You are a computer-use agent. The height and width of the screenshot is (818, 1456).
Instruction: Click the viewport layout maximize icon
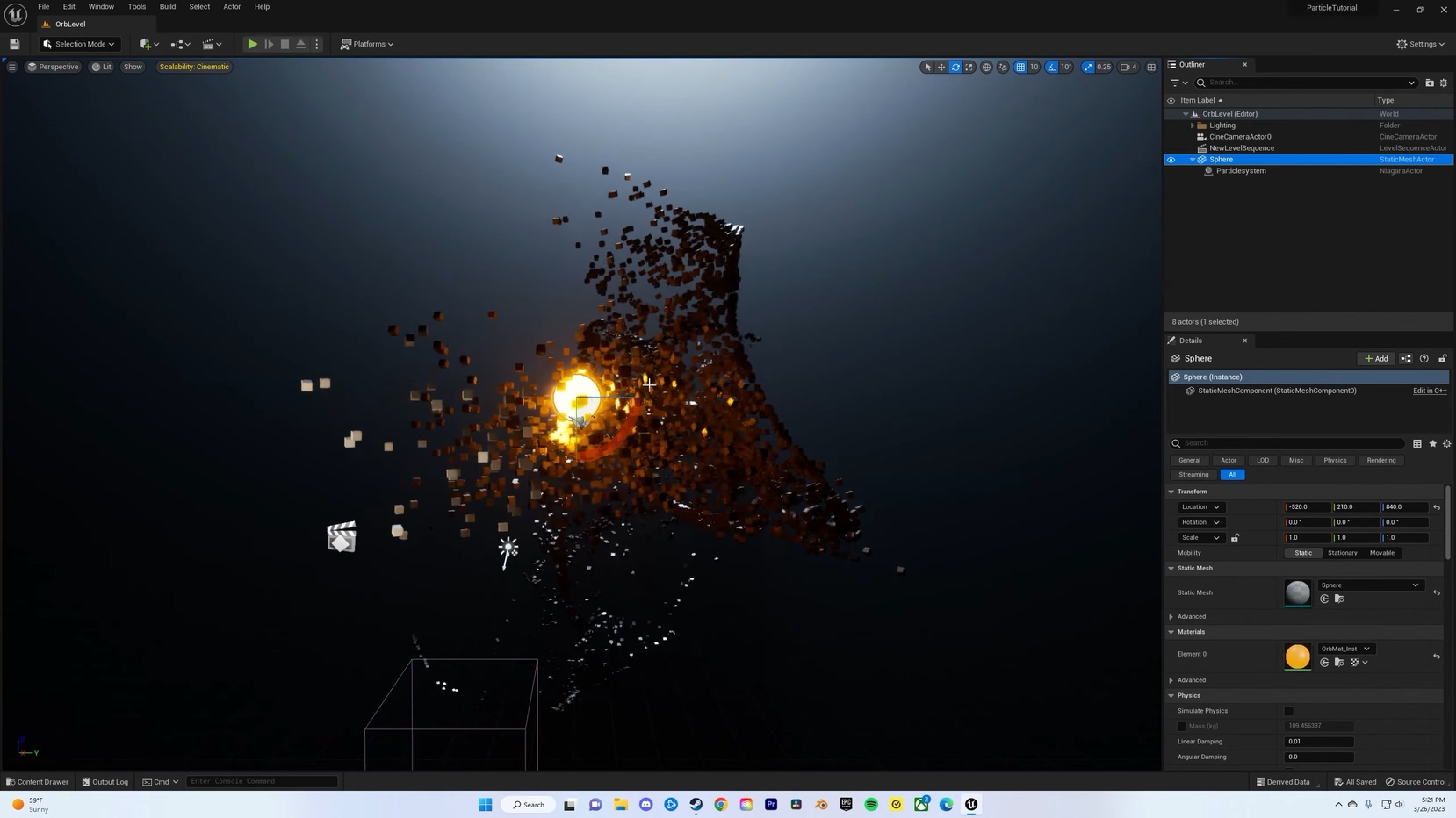pos(1151,67)
